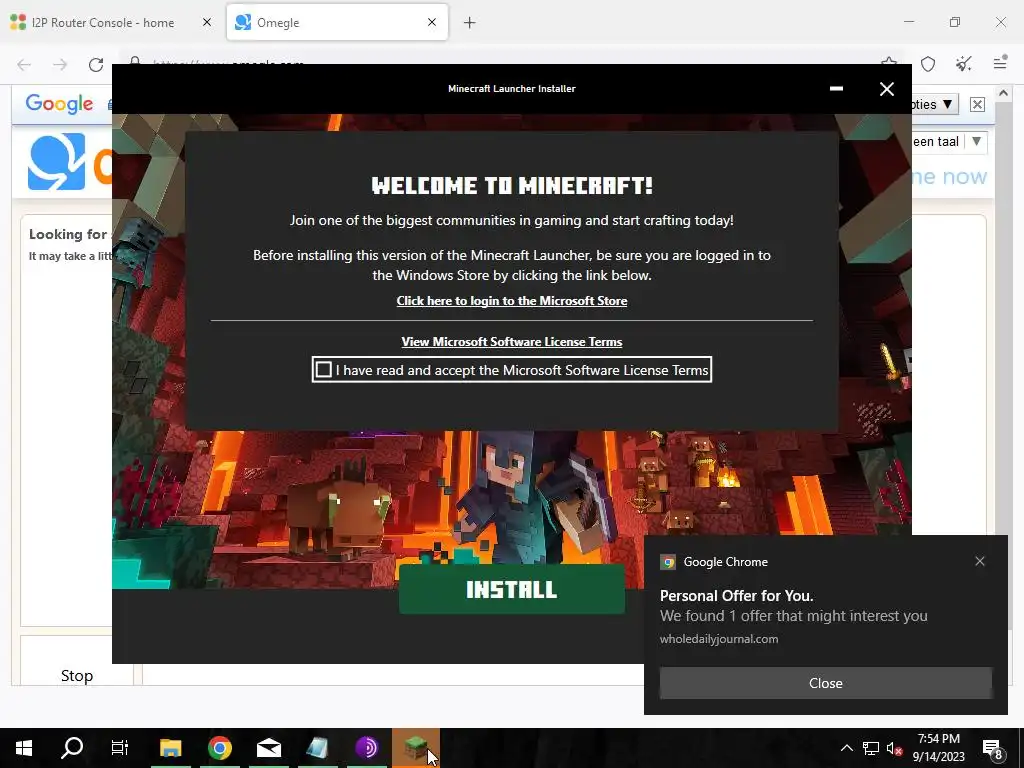Click the Omegle logo icon
This screenshot has height=768, width=1024.
[x=56, y=161]
